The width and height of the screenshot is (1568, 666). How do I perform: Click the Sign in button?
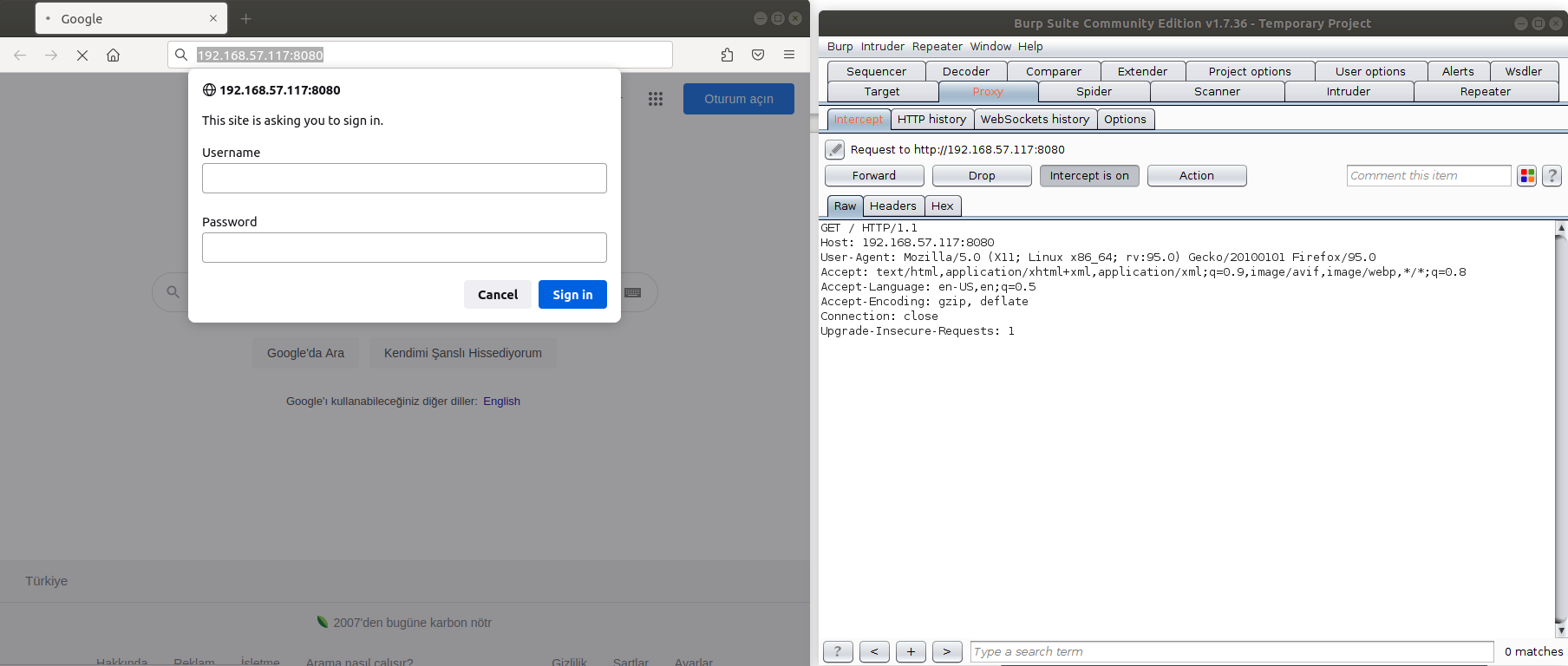pos(572,294)
